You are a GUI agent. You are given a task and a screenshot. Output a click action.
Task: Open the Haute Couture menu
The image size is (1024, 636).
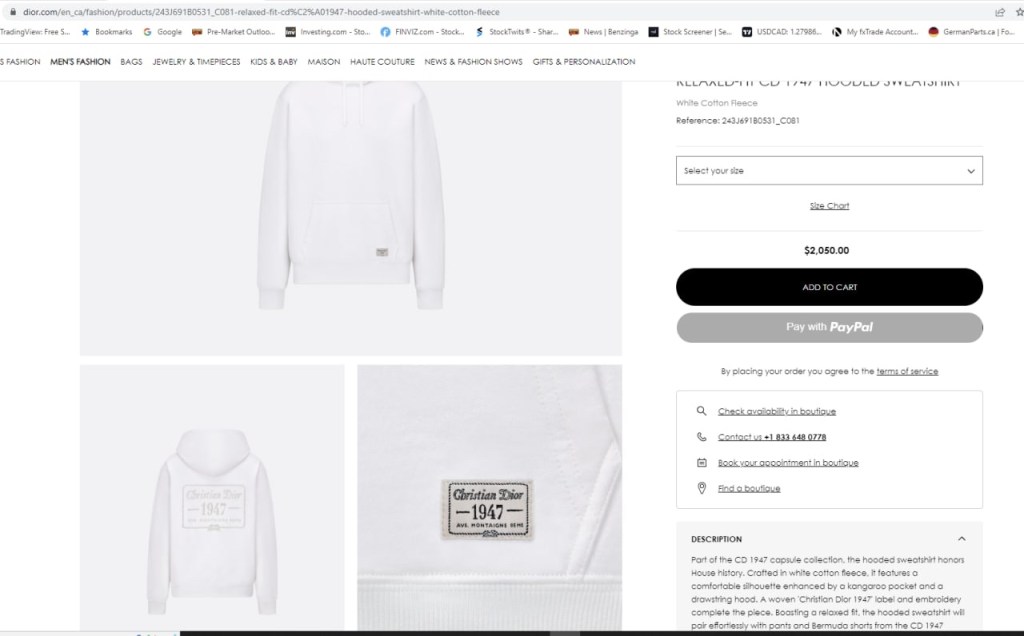coord(382,62)
